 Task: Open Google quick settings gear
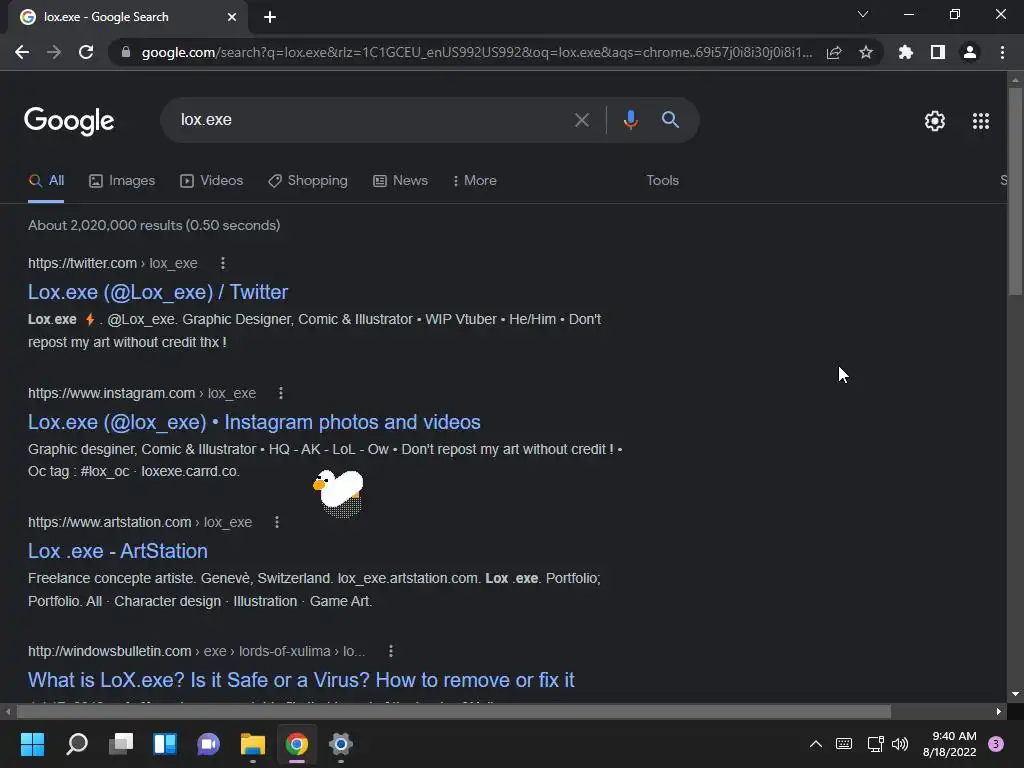935,121
